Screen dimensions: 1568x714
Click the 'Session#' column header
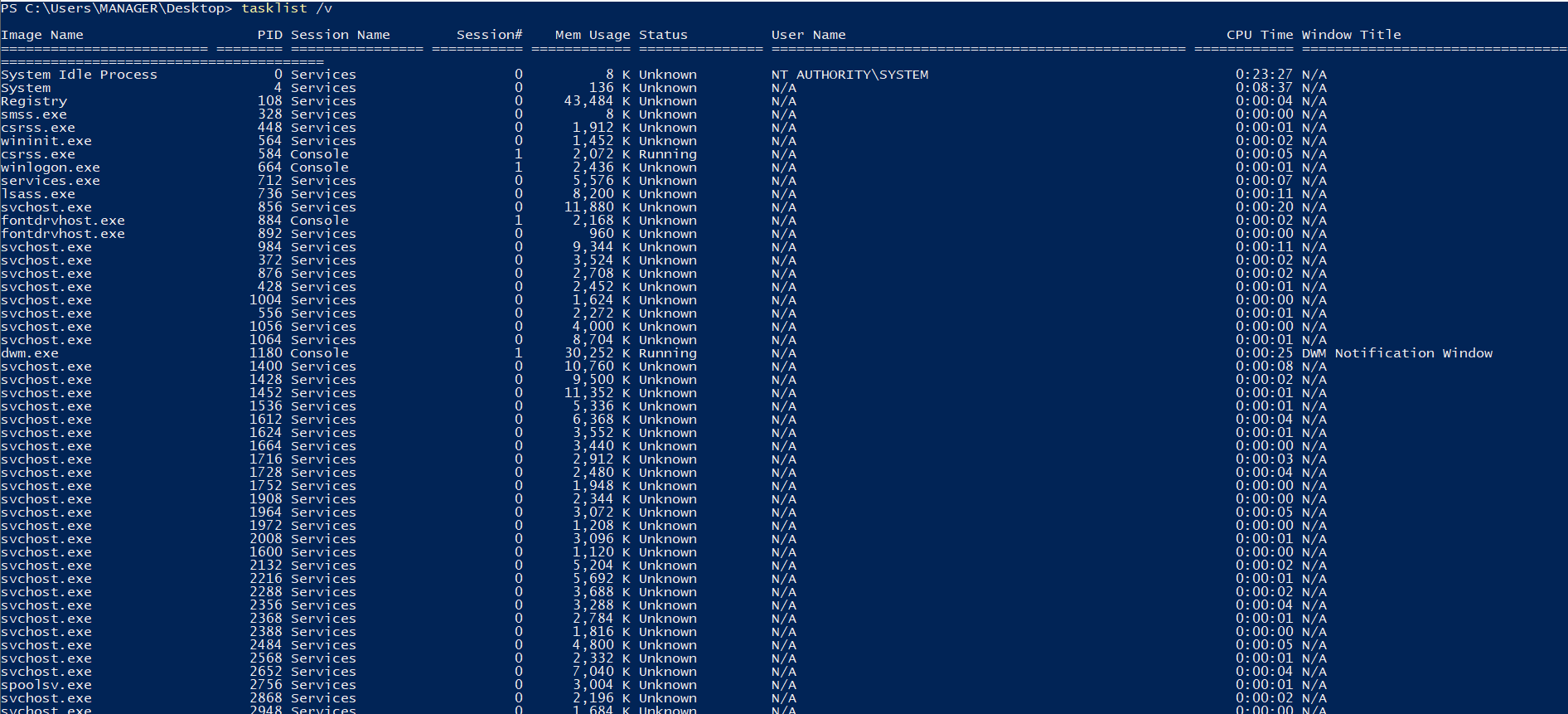click(x=490, y=35)
